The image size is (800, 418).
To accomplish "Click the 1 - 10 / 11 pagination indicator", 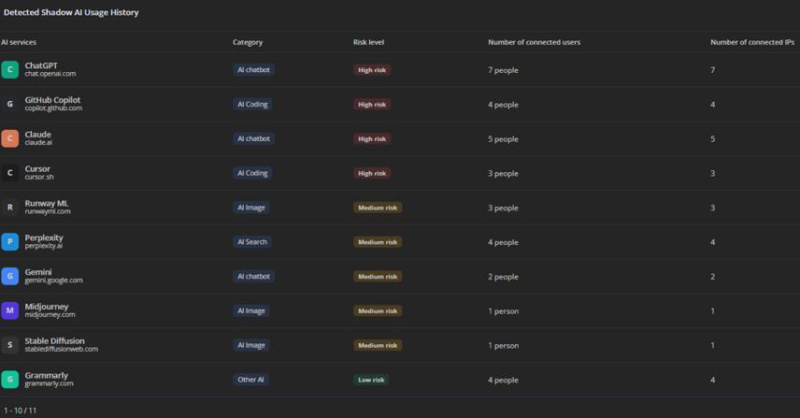I will click(20, 410).
